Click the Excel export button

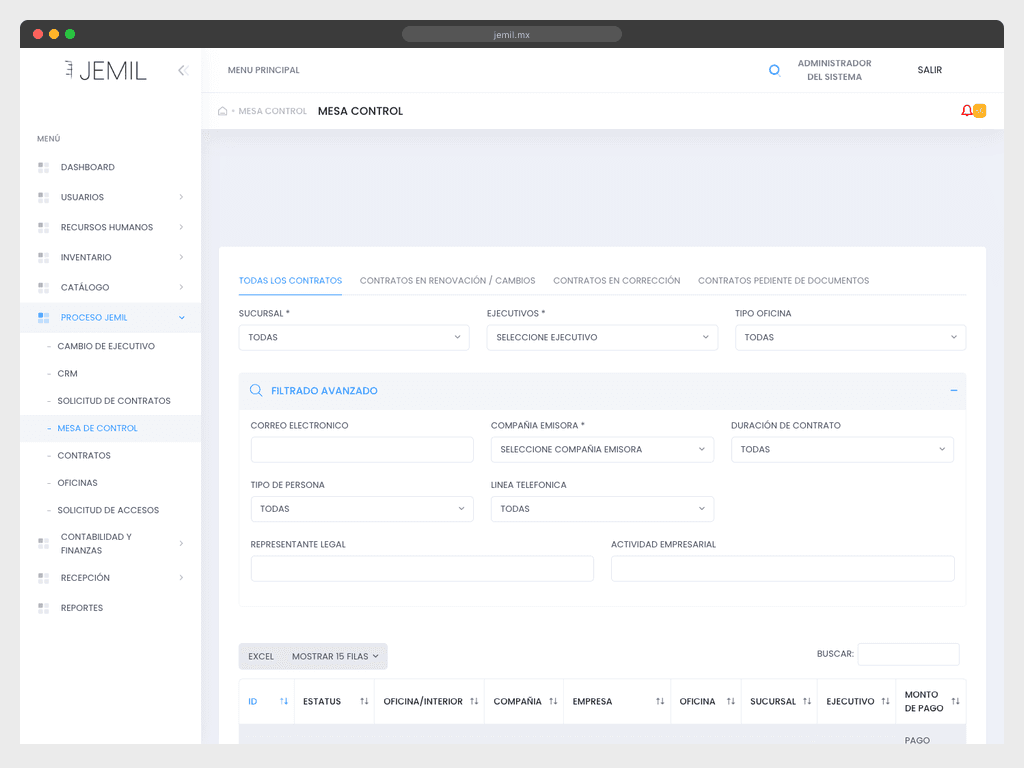pos(261,656)
